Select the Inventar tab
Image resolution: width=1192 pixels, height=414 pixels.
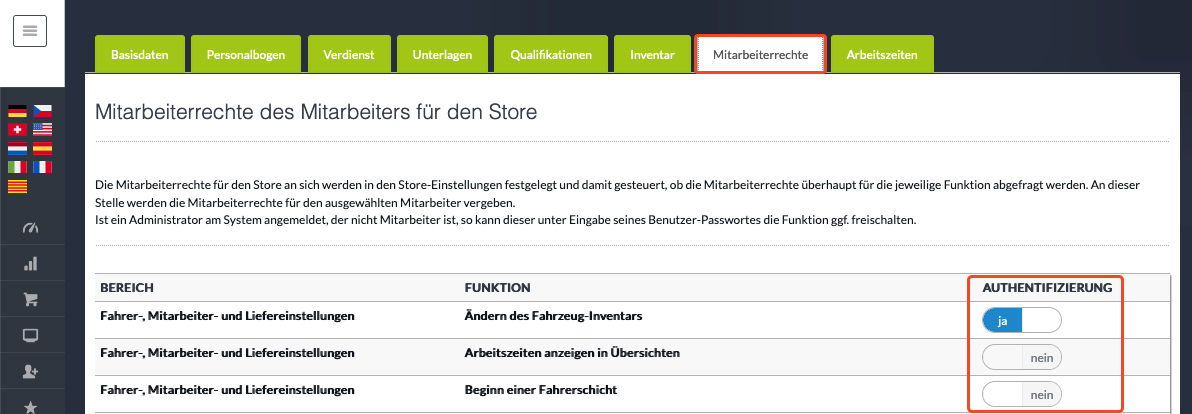652,54
